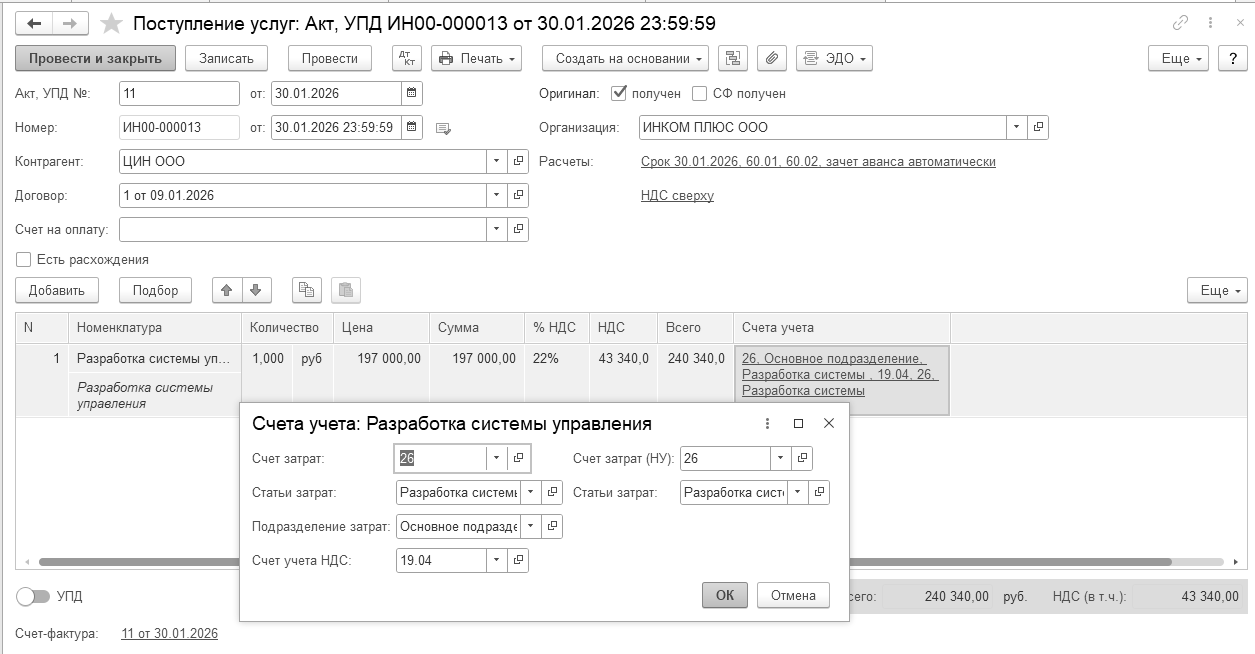Open the ЭДО menu
The width and height of the screenshot is (1255, 654).
coord(834,59)
